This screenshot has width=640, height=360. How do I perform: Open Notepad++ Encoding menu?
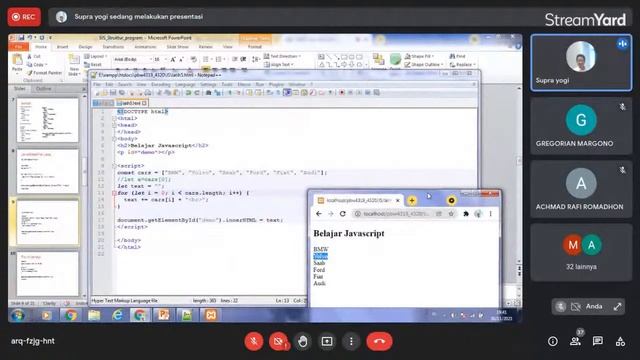coord(160,84)
